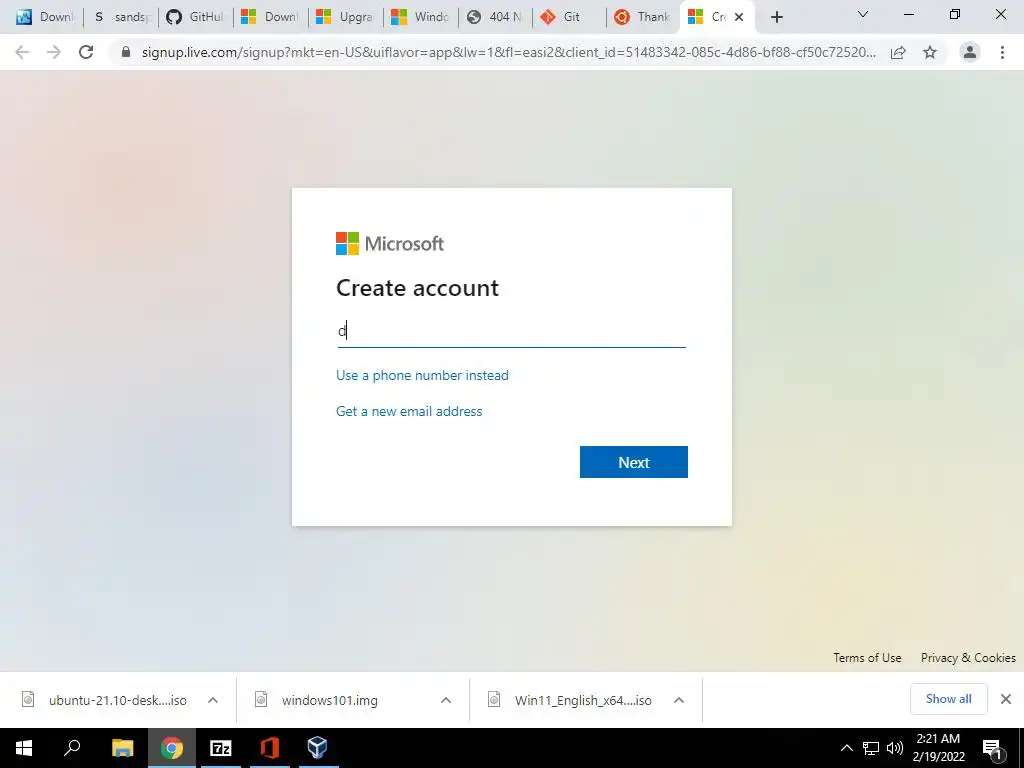Open a new browser tab

(x=776, y=17)
